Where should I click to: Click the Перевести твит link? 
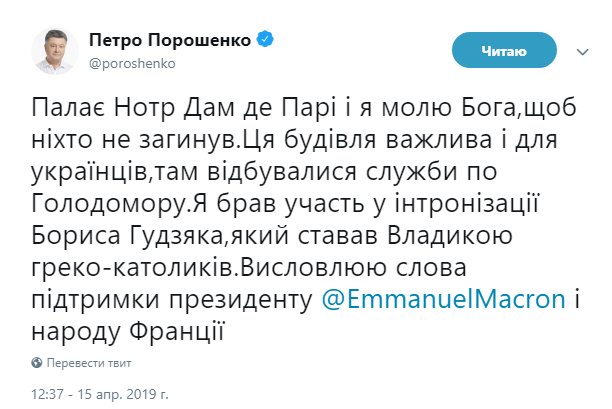(90, 362)
